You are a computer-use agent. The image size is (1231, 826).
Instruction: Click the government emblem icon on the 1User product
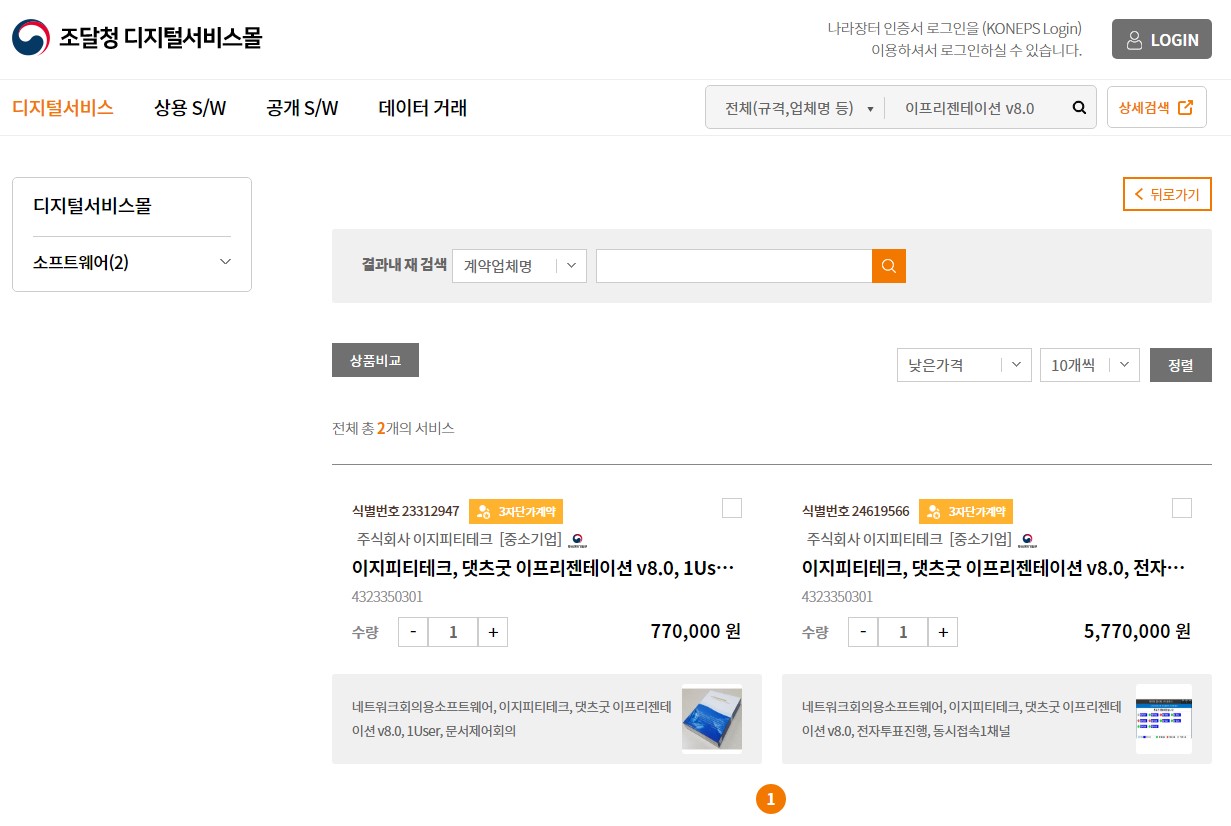(577, 540)
